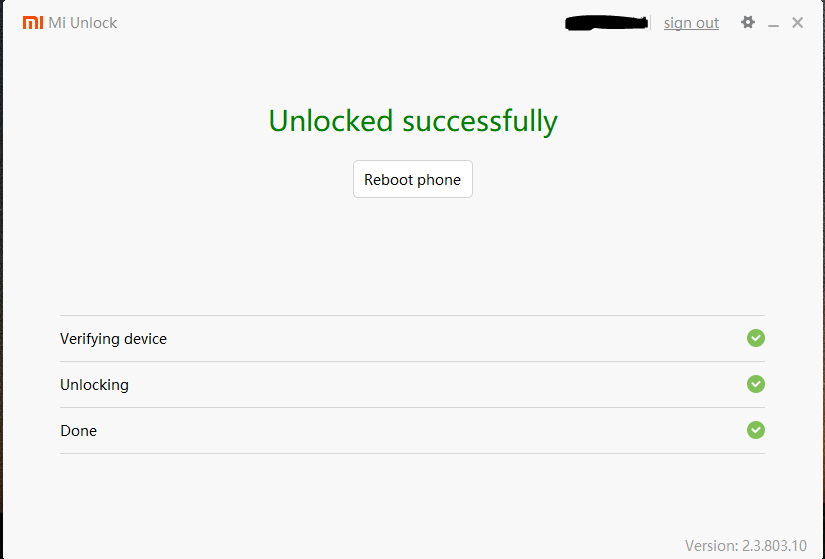Select the "Unlocking" step label

tap(94, 385)
